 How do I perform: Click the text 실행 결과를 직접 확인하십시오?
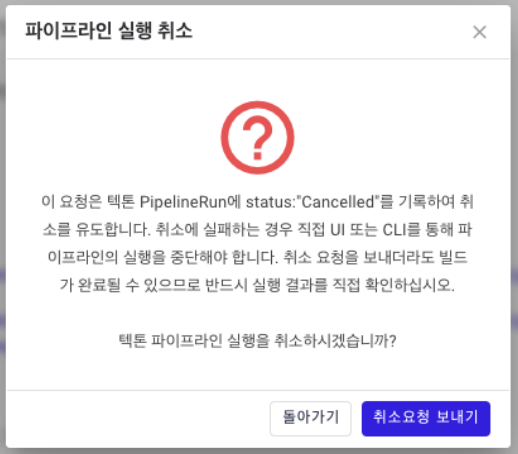pyautogui.click(x=353, y=285)
